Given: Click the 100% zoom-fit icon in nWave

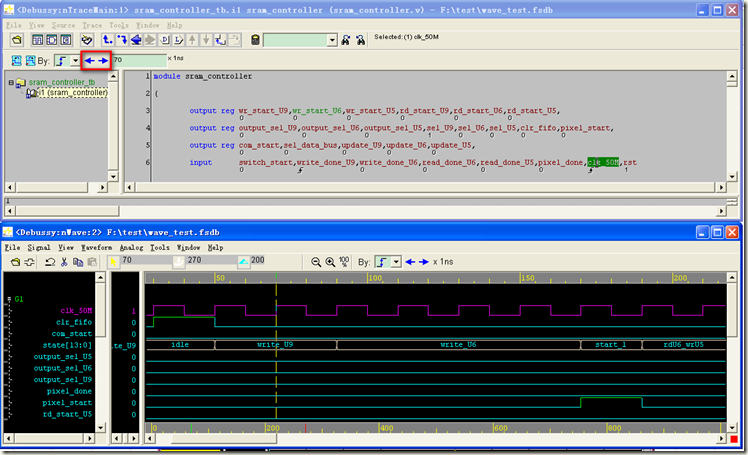Looking at the screenshot, I should coord(344,261).
